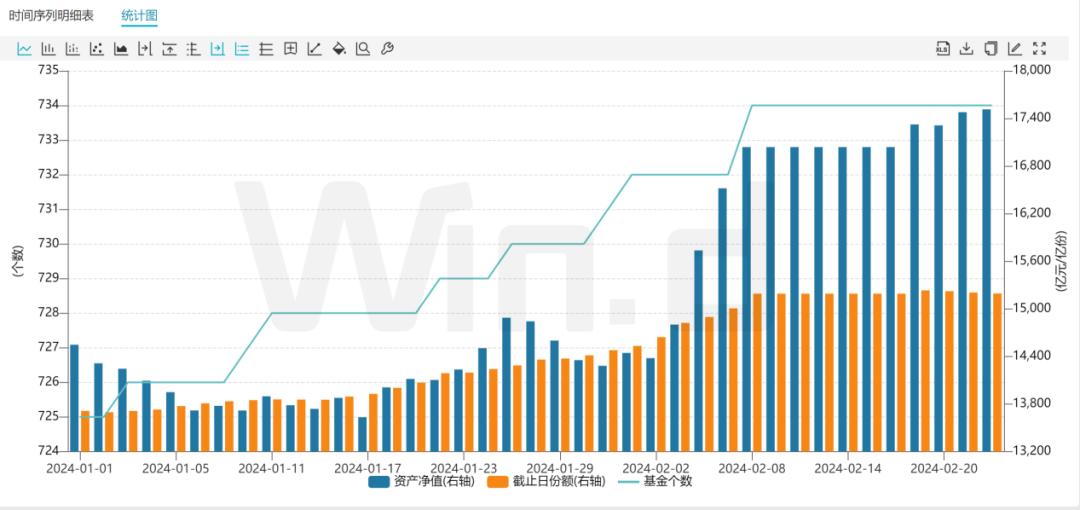Switch to line chart type
This screenshot has height=510, width=1080.
24,48
